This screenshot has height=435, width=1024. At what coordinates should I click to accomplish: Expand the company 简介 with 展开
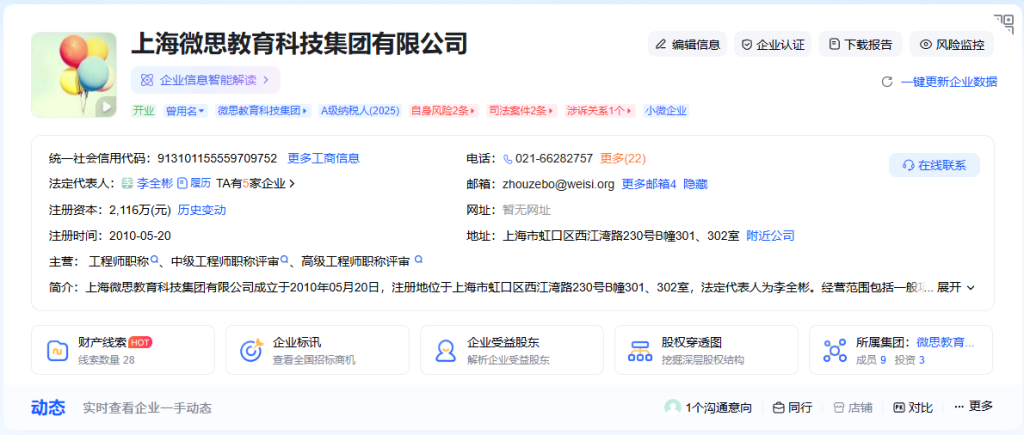pos(956,287)
